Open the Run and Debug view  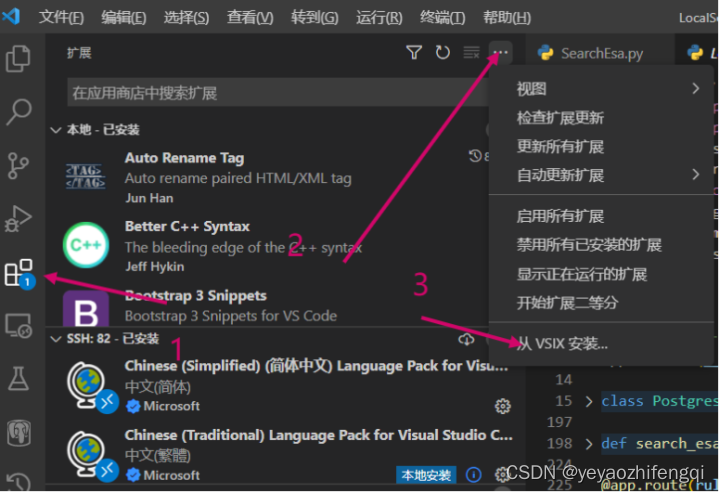coord(18,218)
